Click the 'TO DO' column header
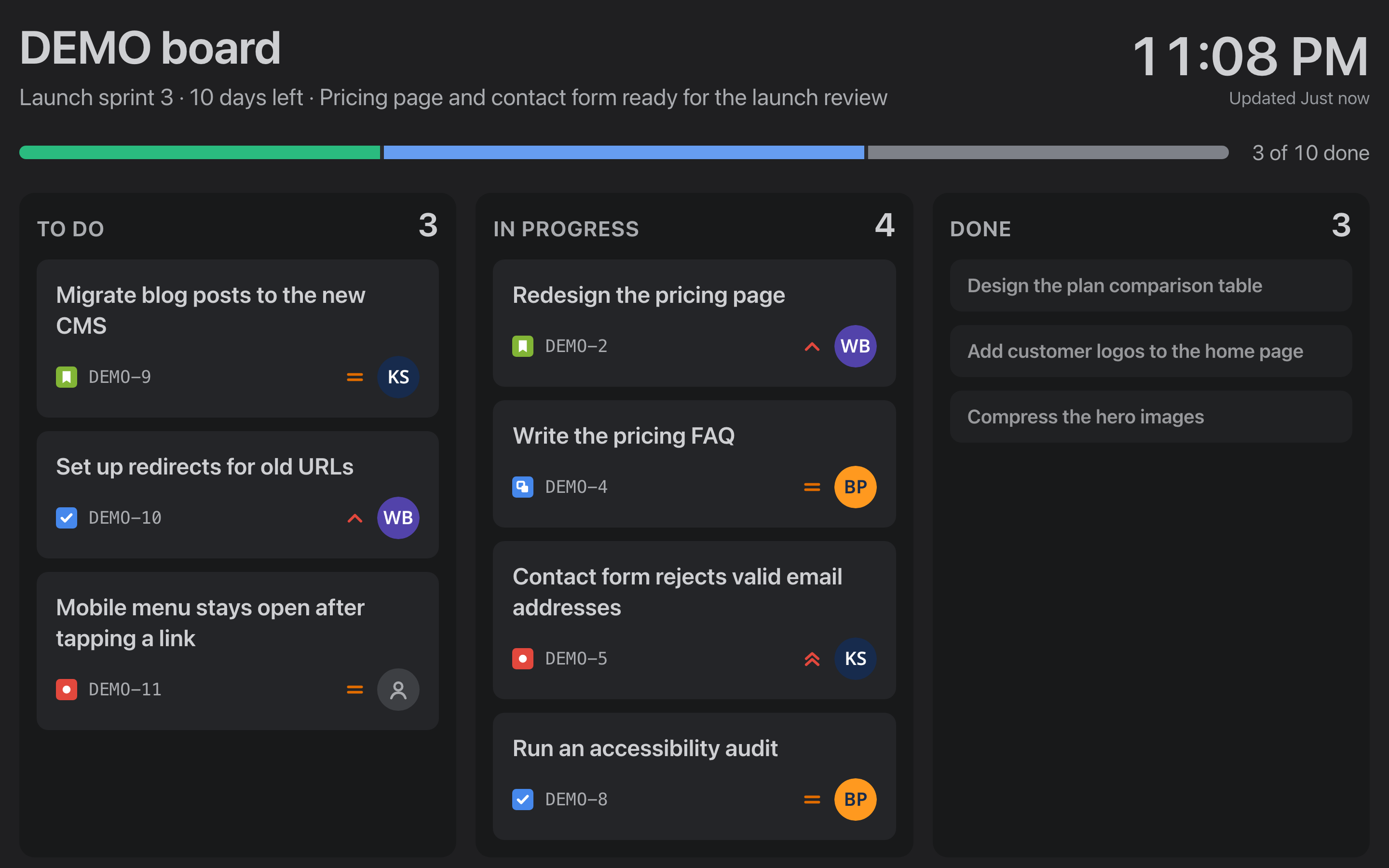Screen dimensions: 1389x868 70,229
